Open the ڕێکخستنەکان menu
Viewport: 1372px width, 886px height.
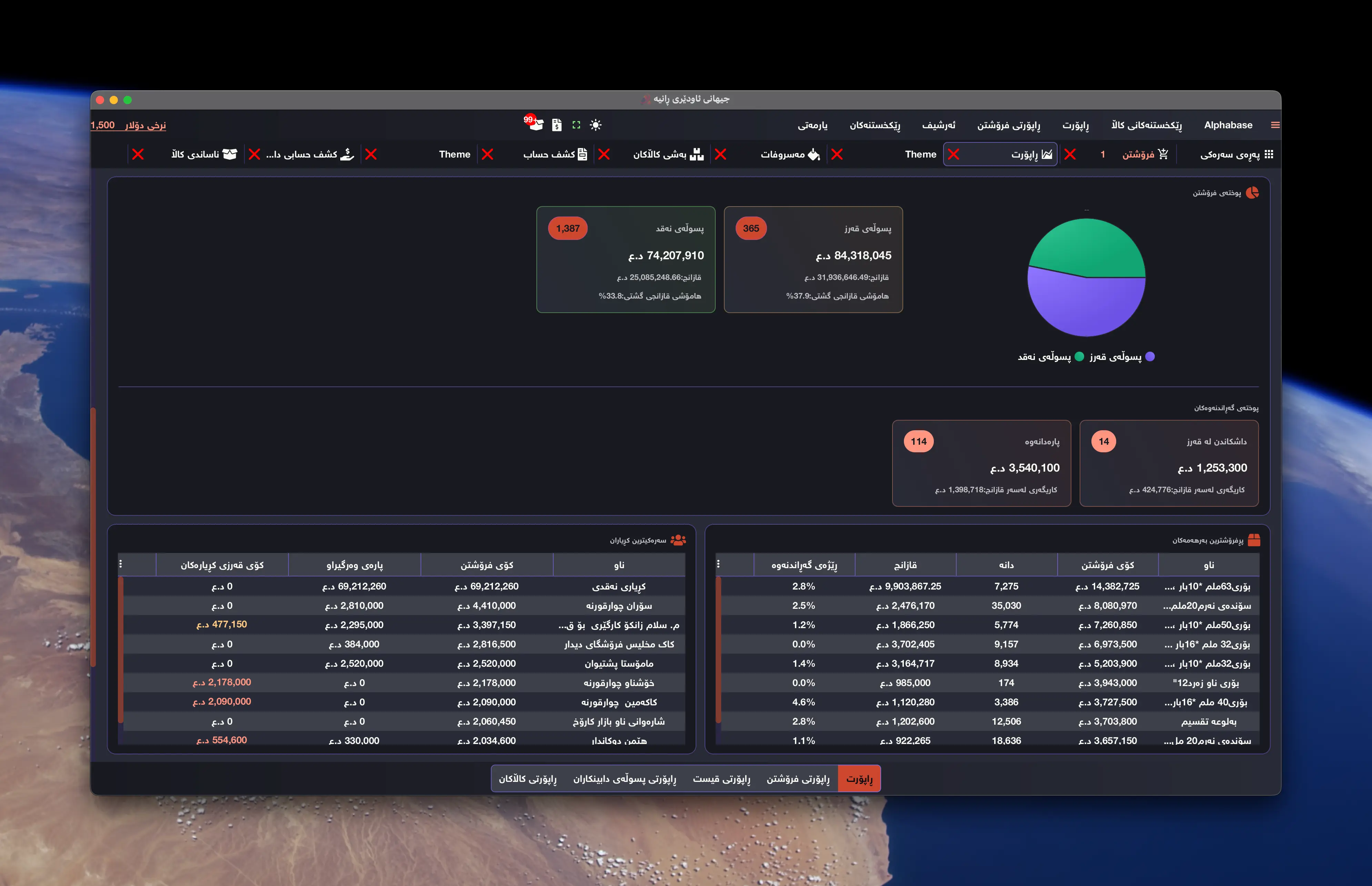pyautogui.click(x=875, y=125)
